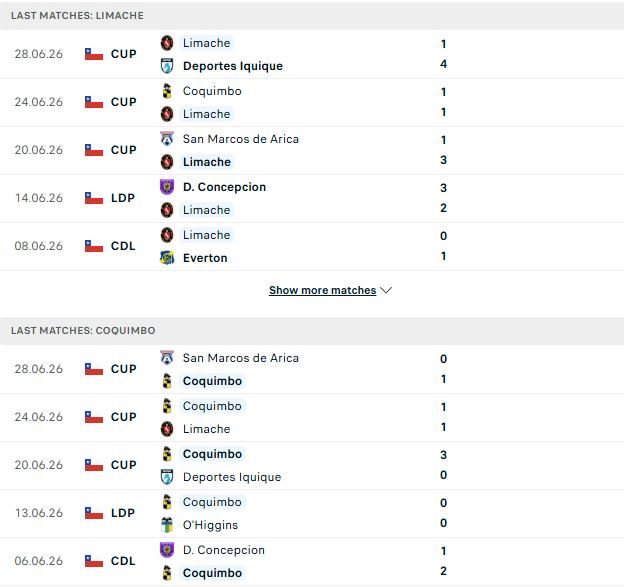Click San Marcos de Arica crest in 20.06.26 match

(x=167, y=139)
